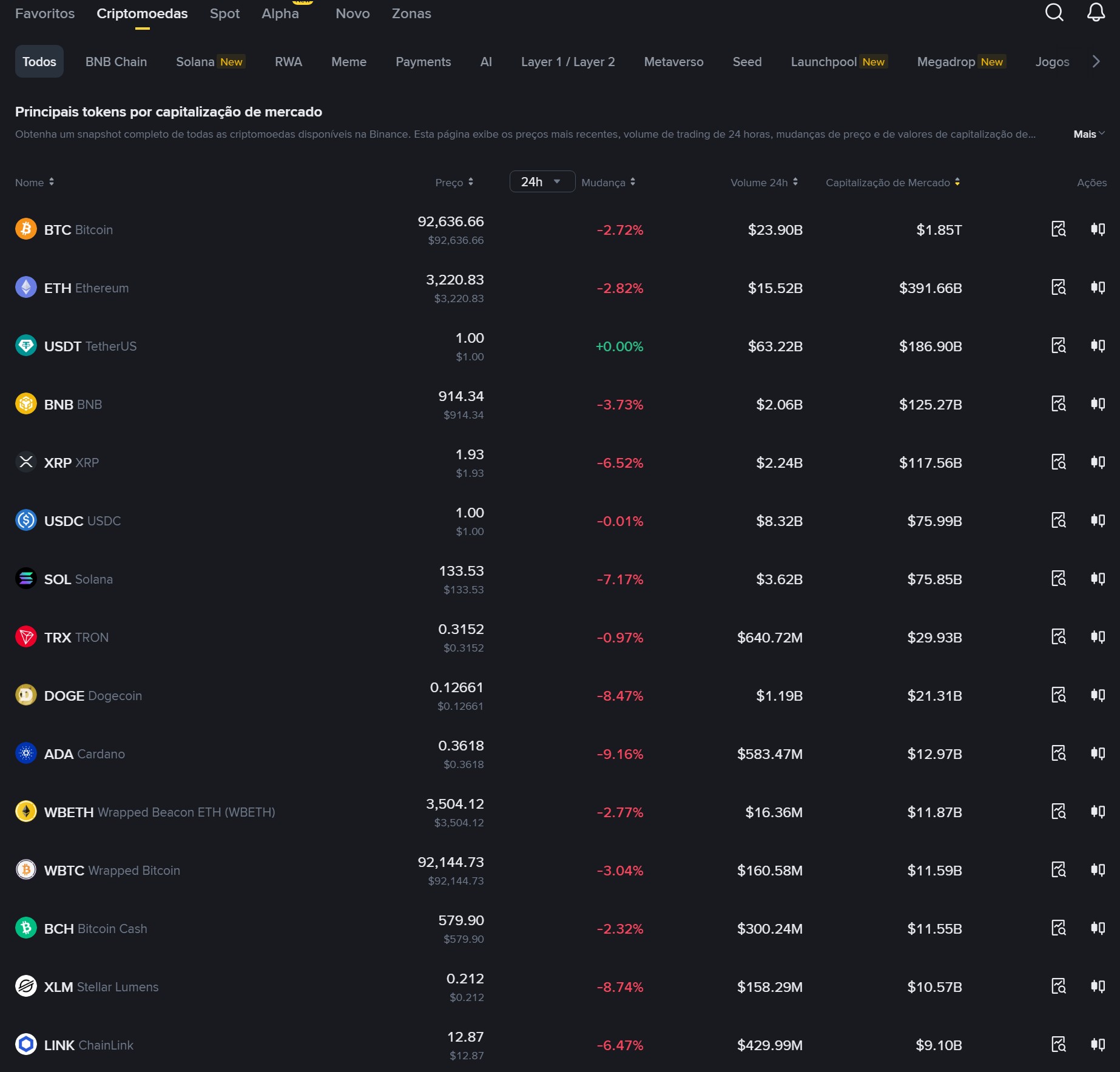This screenshot has width=1120, height=1072.
Task: Open the WBETH Wrapped Beacon ETH link
Action: pyautogui.click(x=159, y=812)
